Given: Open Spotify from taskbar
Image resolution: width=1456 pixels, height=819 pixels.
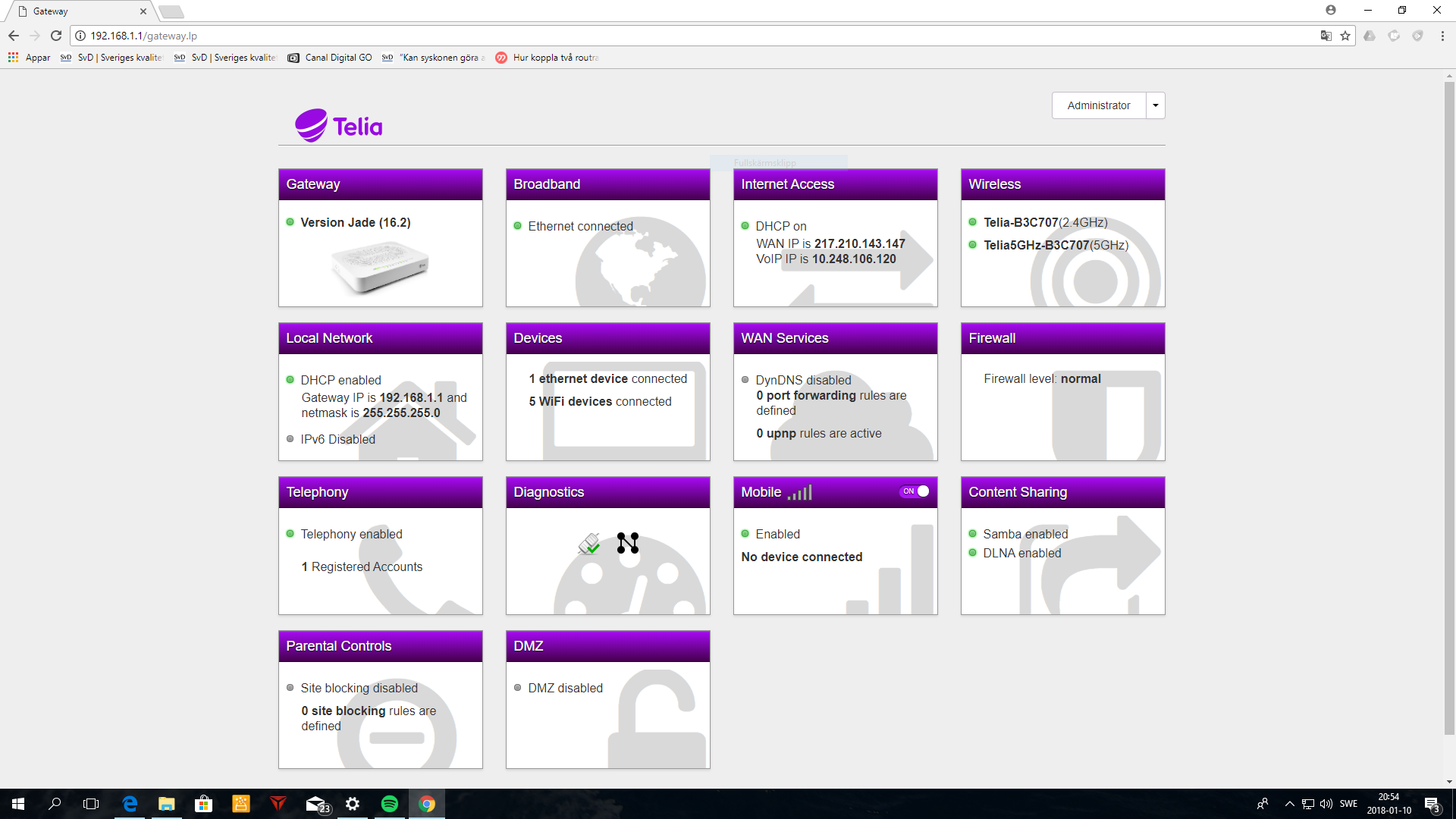Looking at the screenshot, I should [x=390, y=804].
